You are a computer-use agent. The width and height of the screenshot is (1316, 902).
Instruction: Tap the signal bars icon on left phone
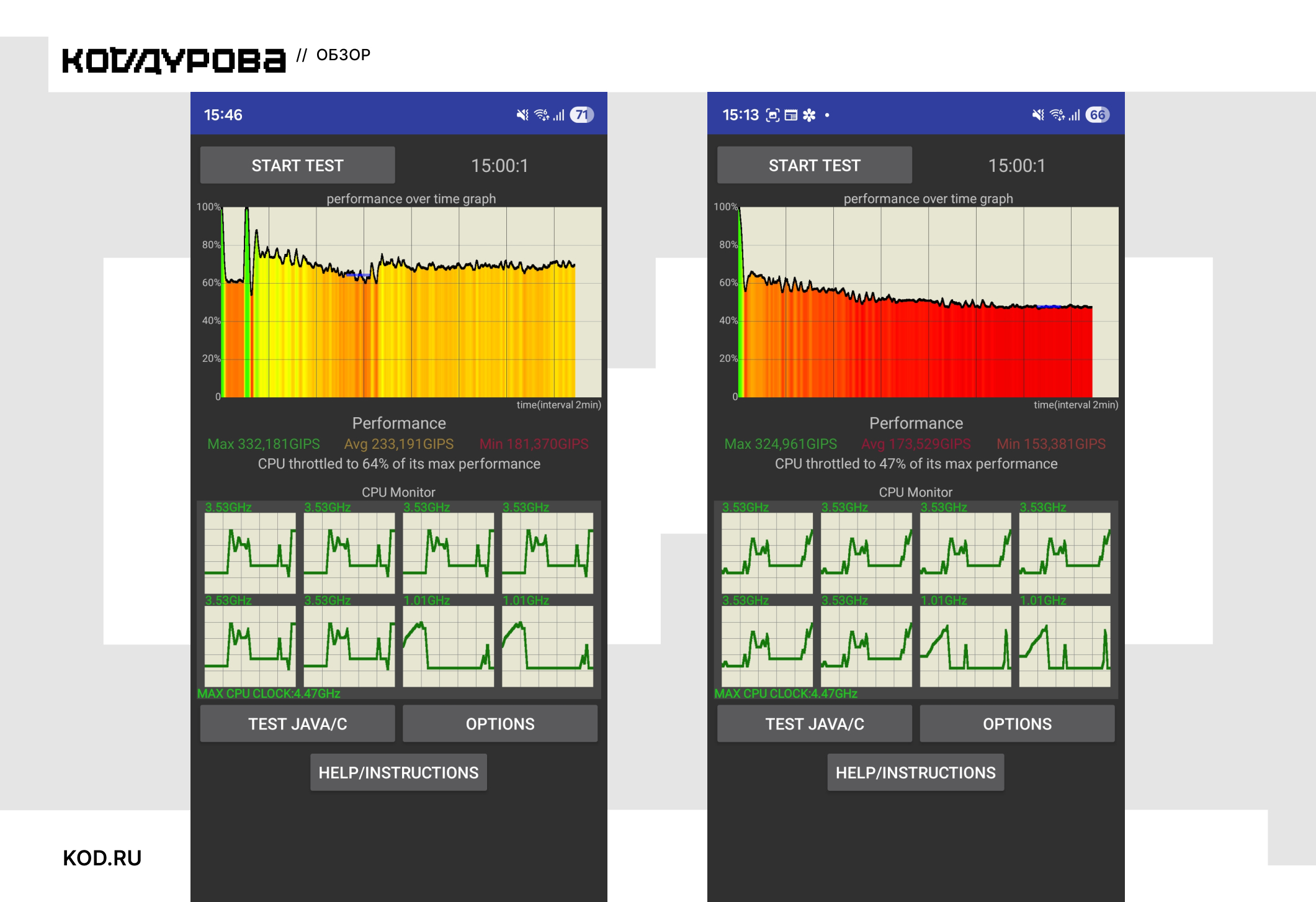[559, 115]
